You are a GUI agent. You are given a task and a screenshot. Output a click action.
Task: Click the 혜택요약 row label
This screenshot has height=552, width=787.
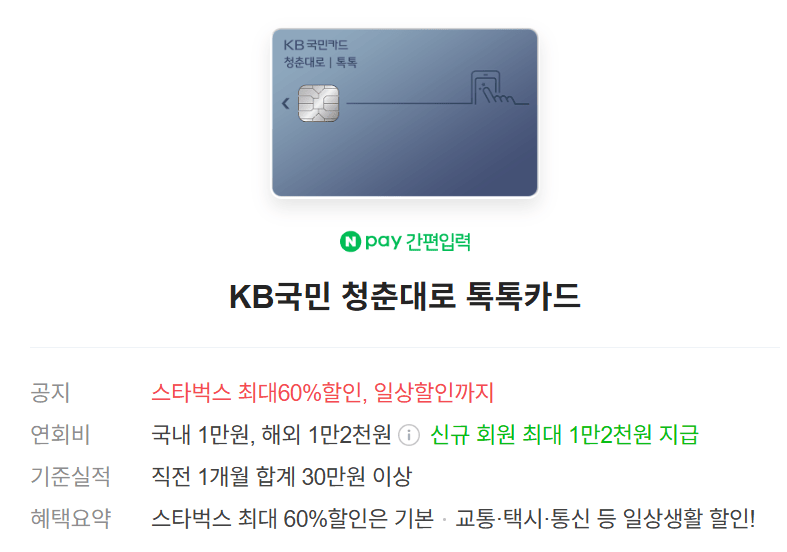coord(70,518)
